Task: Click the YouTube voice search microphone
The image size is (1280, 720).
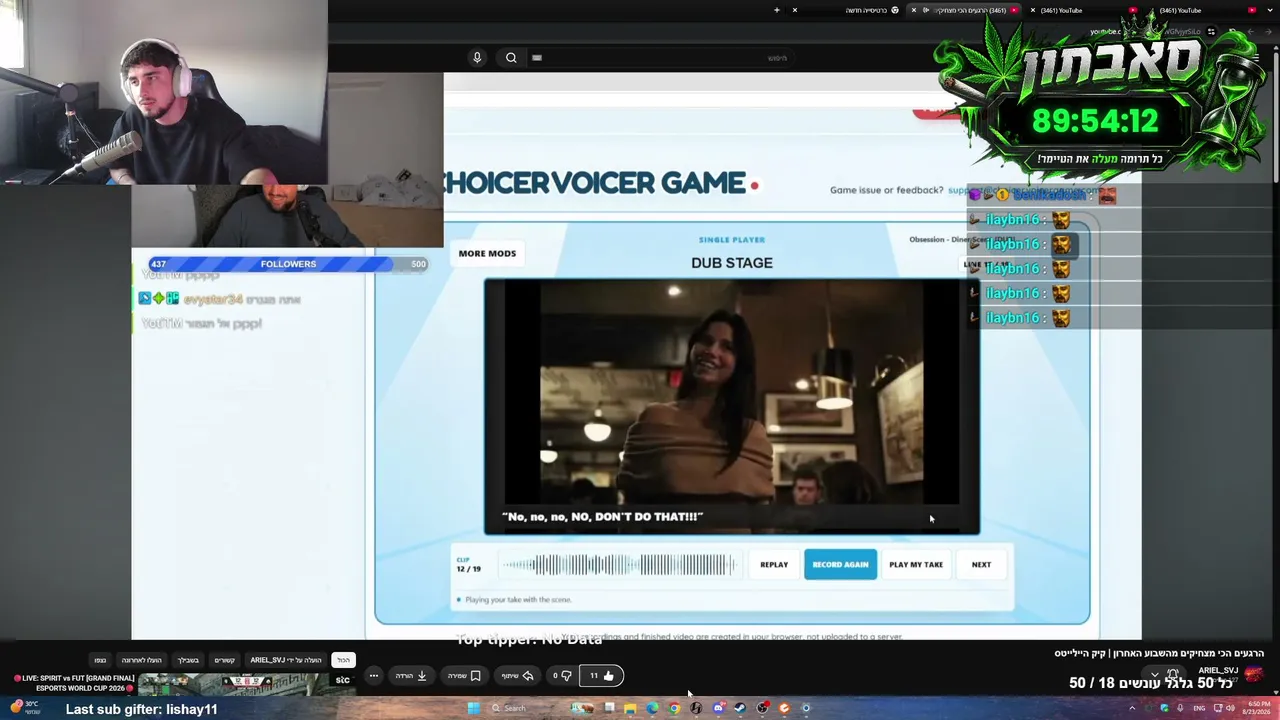Action: pos(477,58)
